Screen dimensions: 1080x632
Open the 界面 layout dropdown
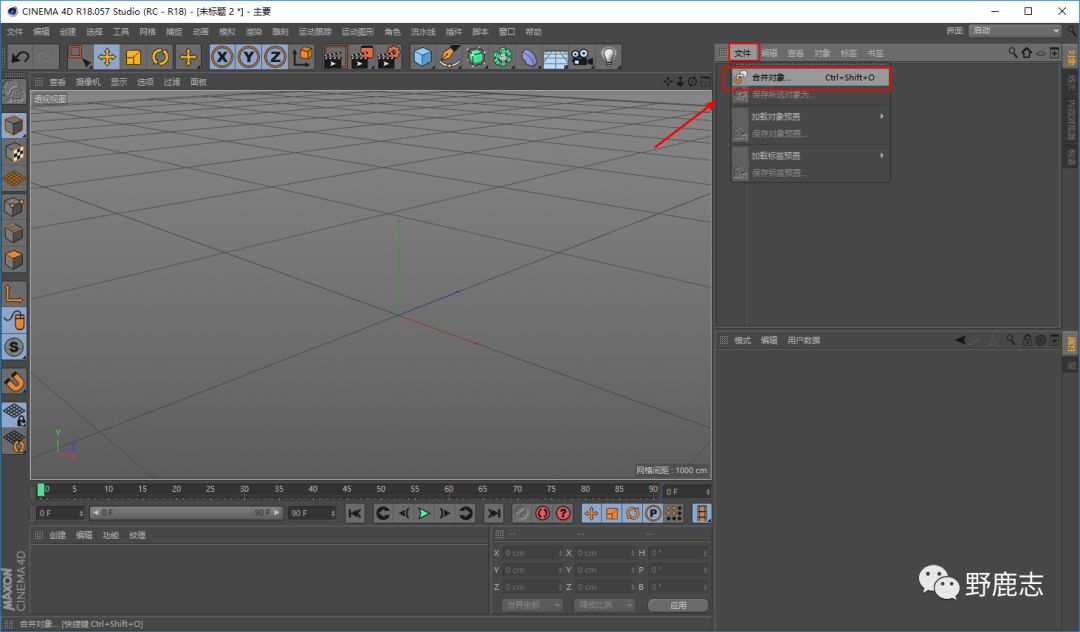pos(1015,31)
